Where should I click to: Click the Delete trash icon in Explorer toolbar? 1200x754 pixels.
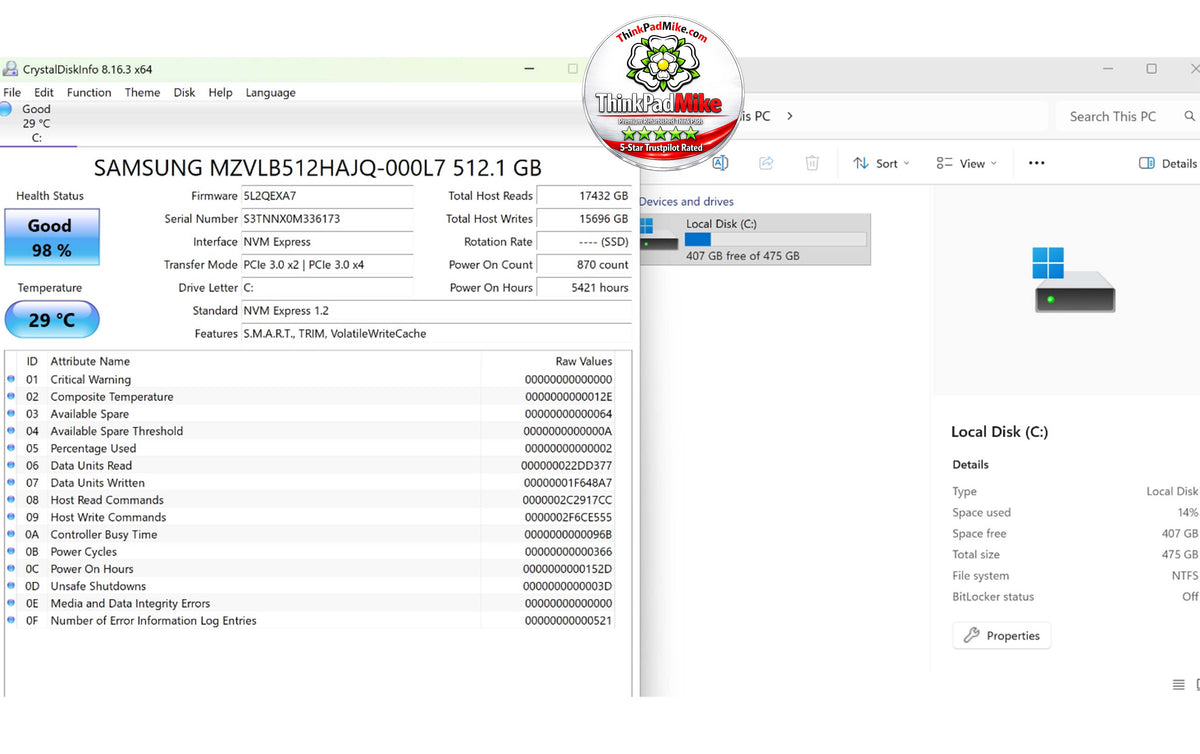click(x=813, y=163)
